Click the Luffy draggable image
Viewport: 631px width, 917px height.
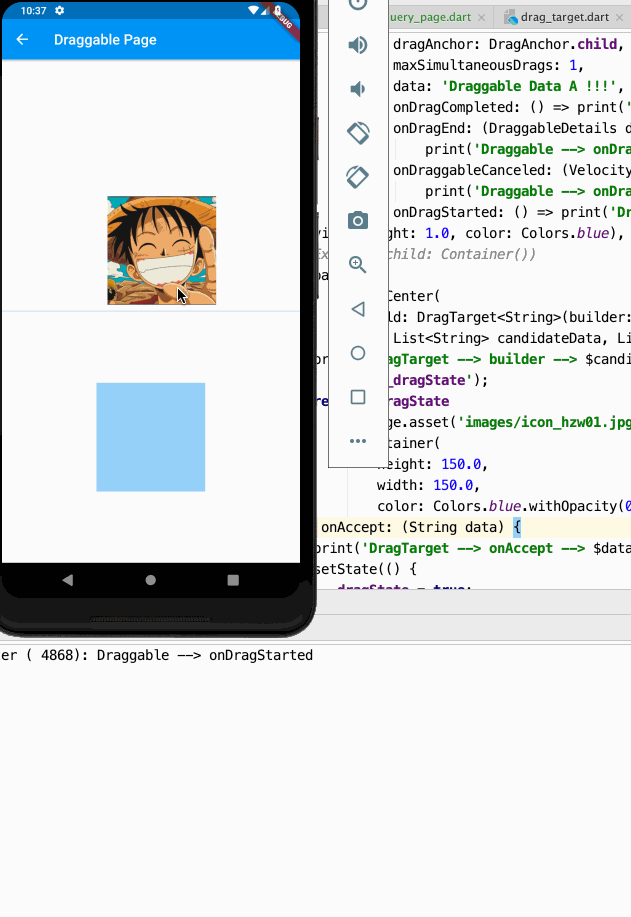(162, 250)
